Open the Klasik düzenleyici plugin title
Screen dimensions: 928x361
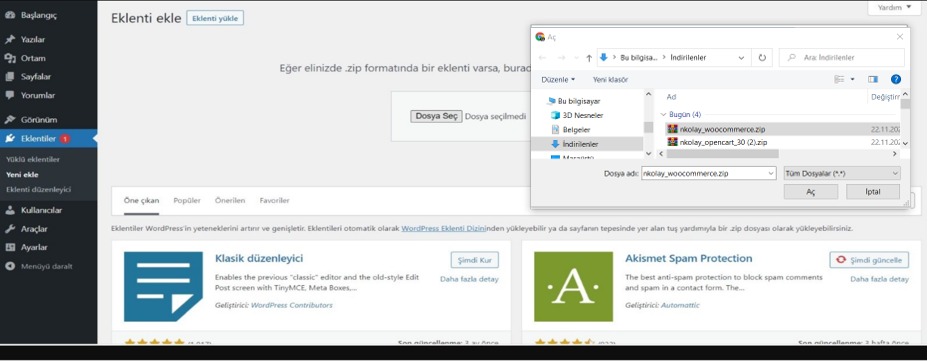pos(259,259)
